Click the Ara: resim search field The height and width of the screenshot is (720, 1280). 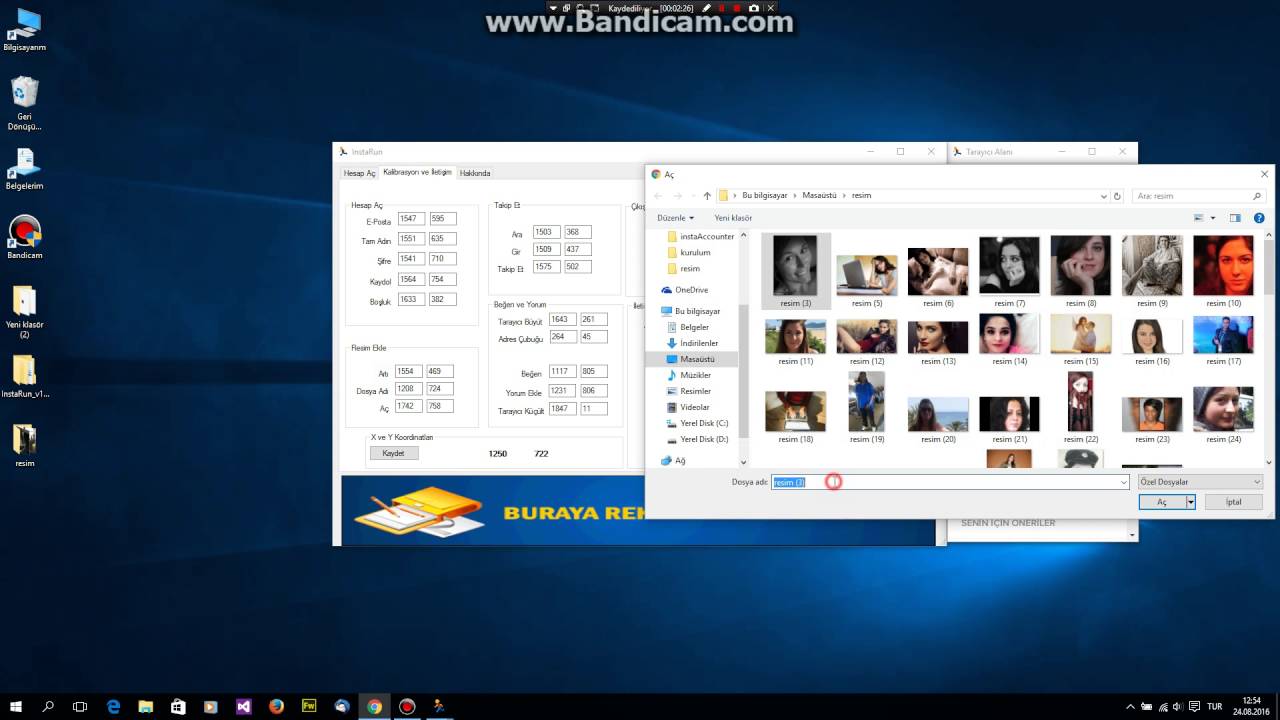[1198, 196]
